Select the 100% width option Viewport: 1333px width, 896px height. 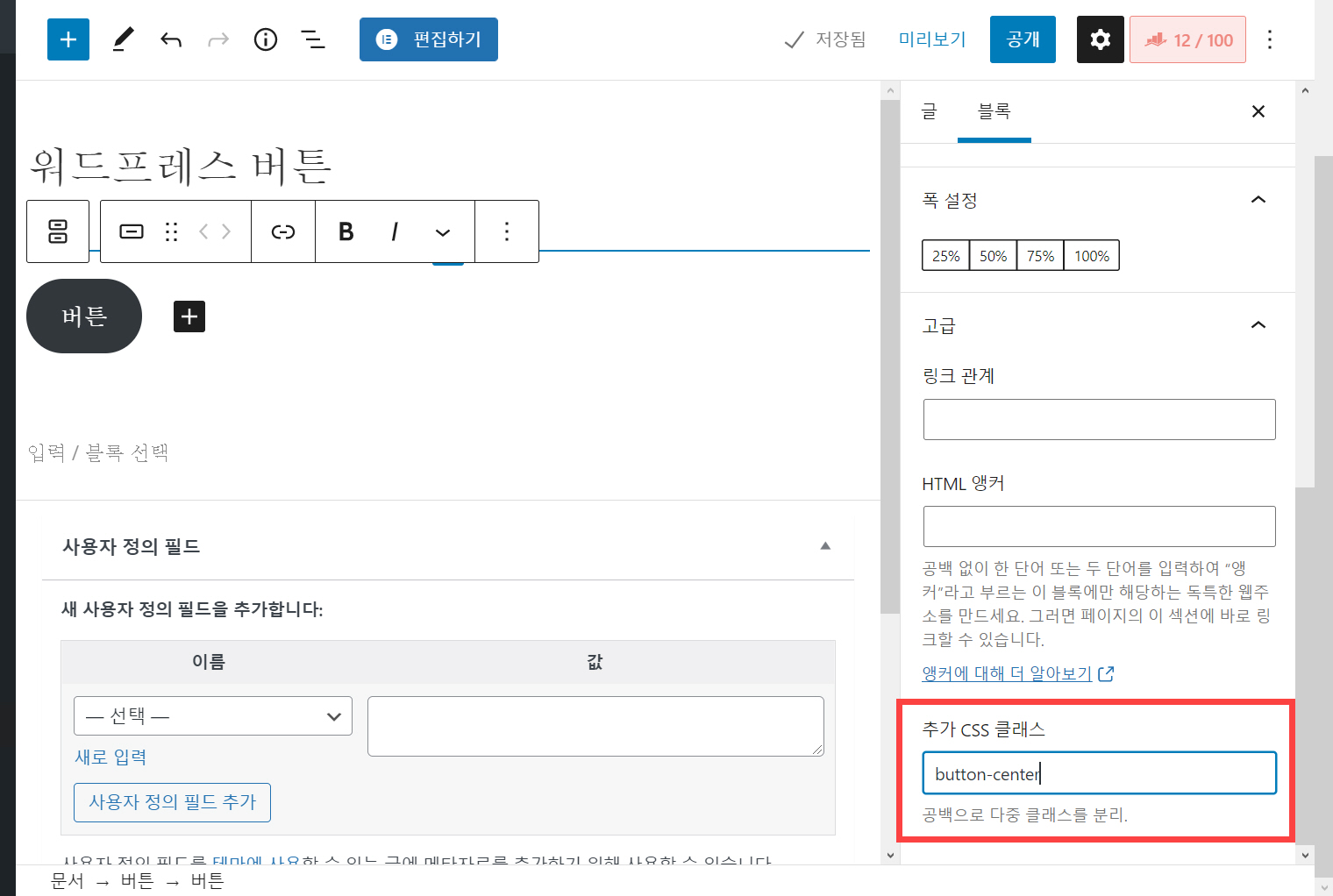1091,255
